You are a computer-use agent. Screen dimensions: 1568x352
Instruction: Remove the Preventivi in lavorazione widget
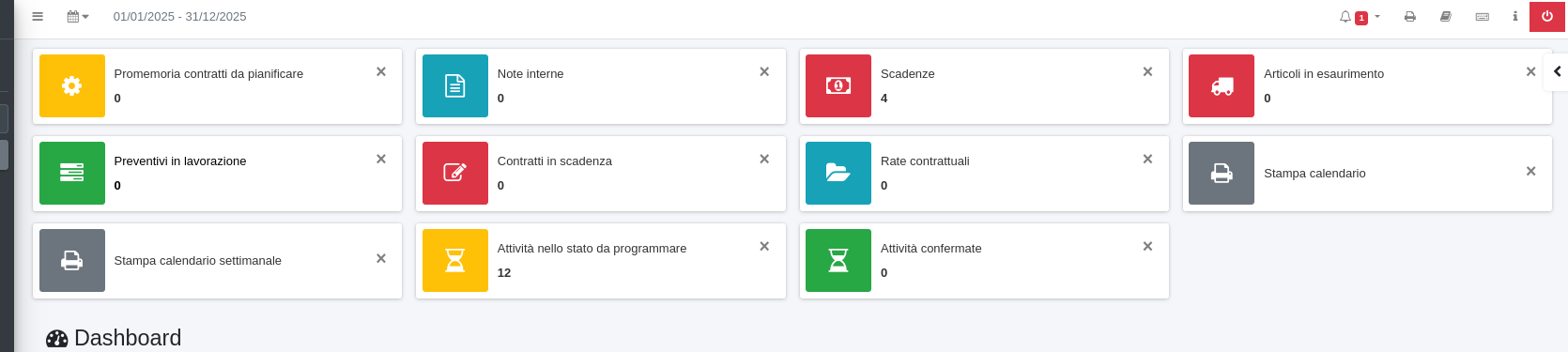381,159
